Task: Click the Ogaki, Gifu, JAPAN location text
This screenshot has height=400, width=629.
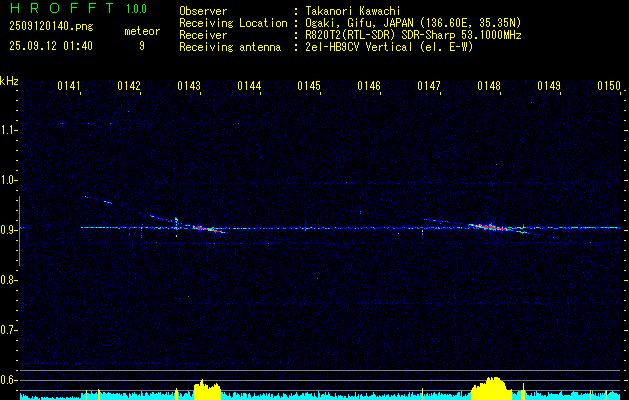Action: [413, 23]
